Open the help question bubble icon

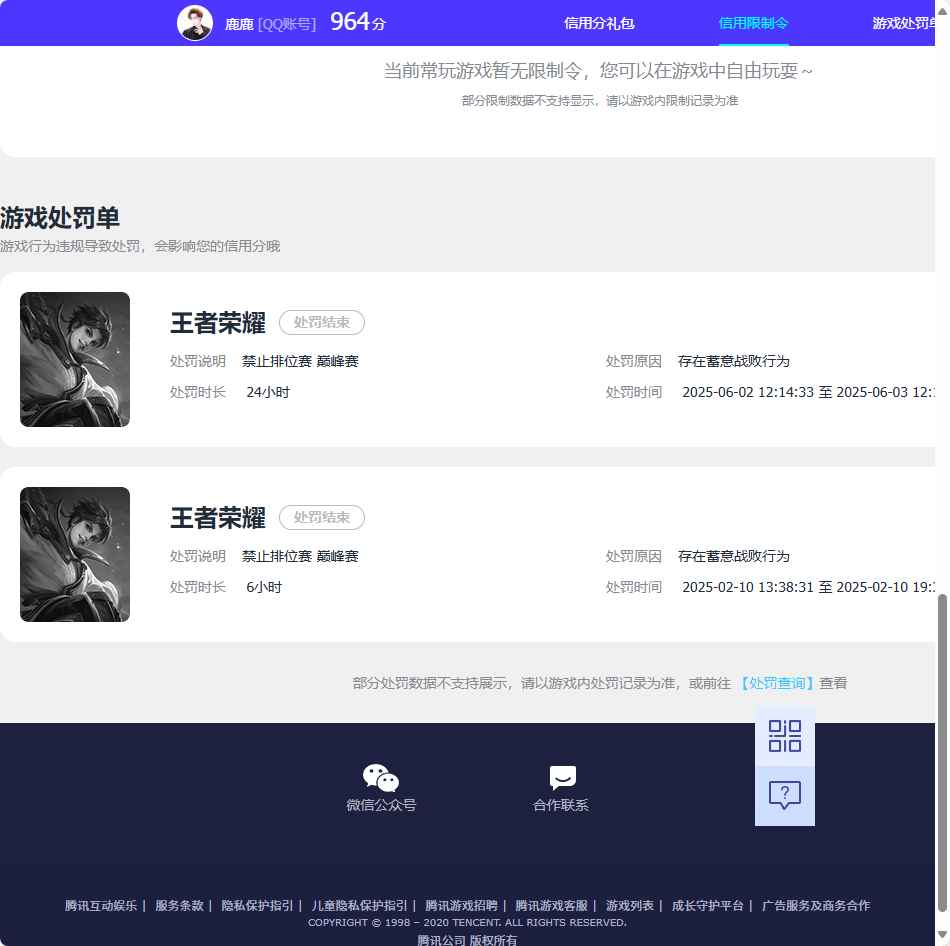pyautogui.click(x=785, y=796)
